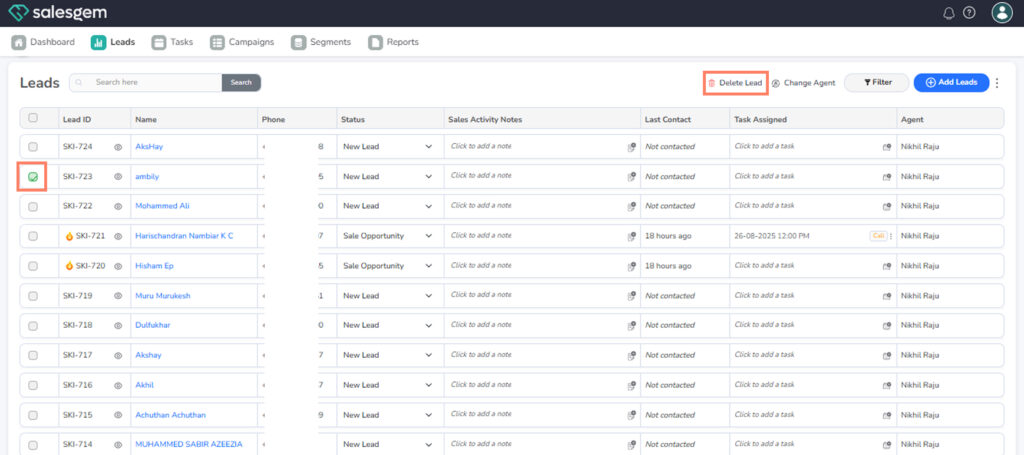Go to the Reports tab
The height and width of the screenshot is (455, 1024).
point(394,42)
